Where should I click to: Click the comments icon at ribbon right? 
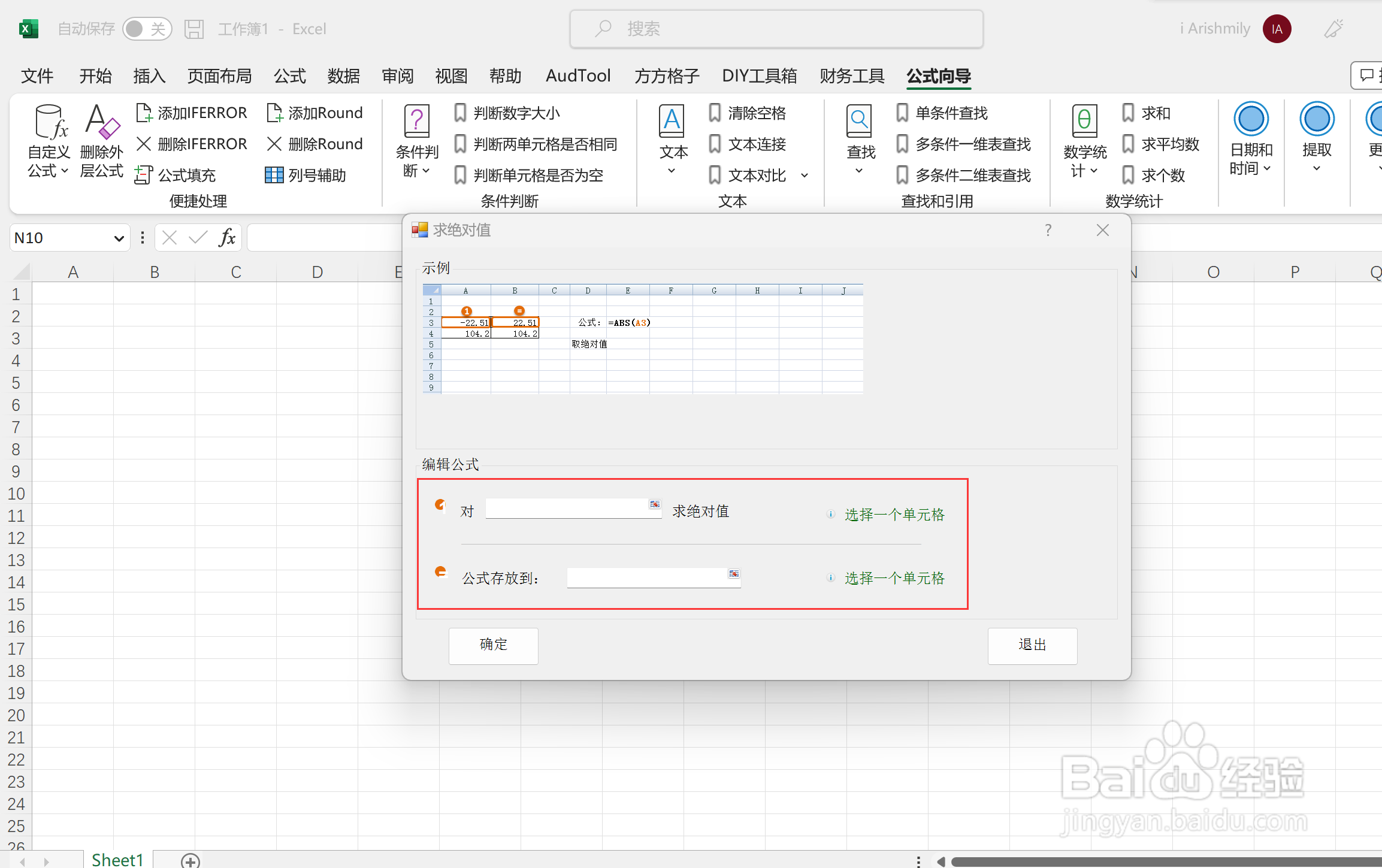pyautogui.click(x=1367, y=75)
